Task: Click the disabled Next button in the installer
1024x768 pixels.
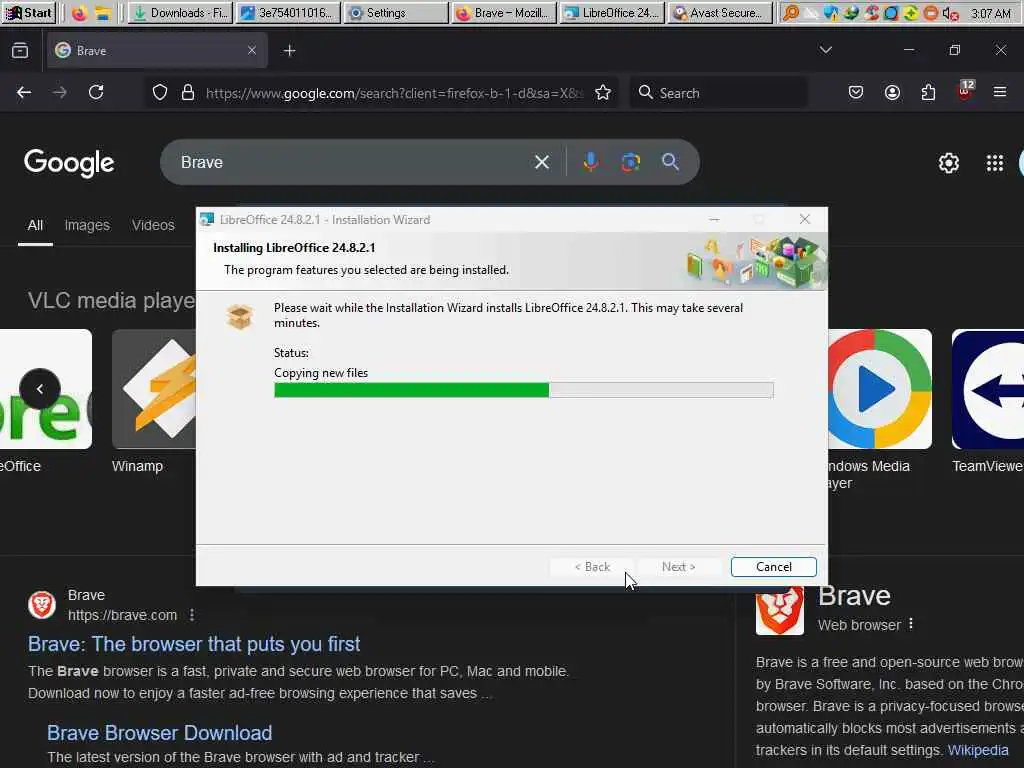Action: click(x=679, y=567)
